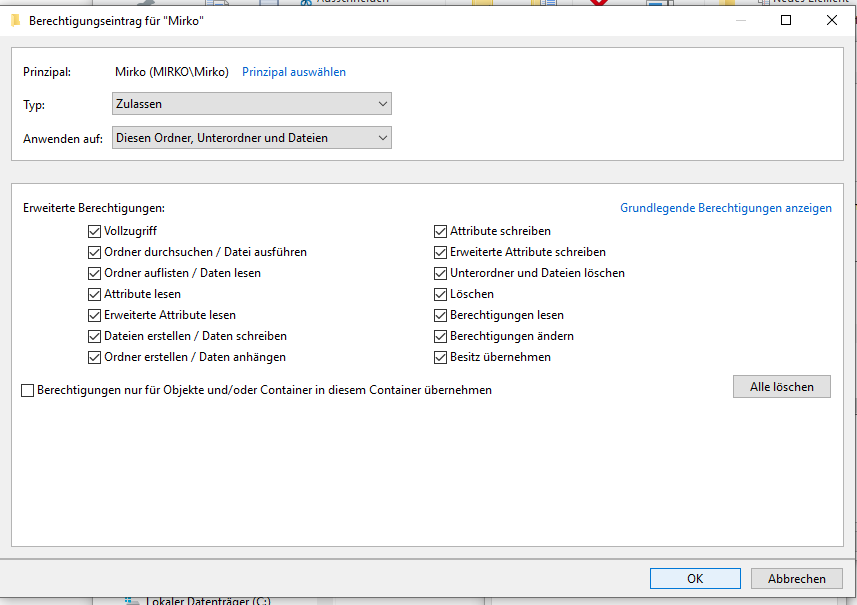857x605 pixels.
Task: Click the principal name Mirko (MIRKO\Mirko)
Action: pyautogui.click(x=172, y=72)
